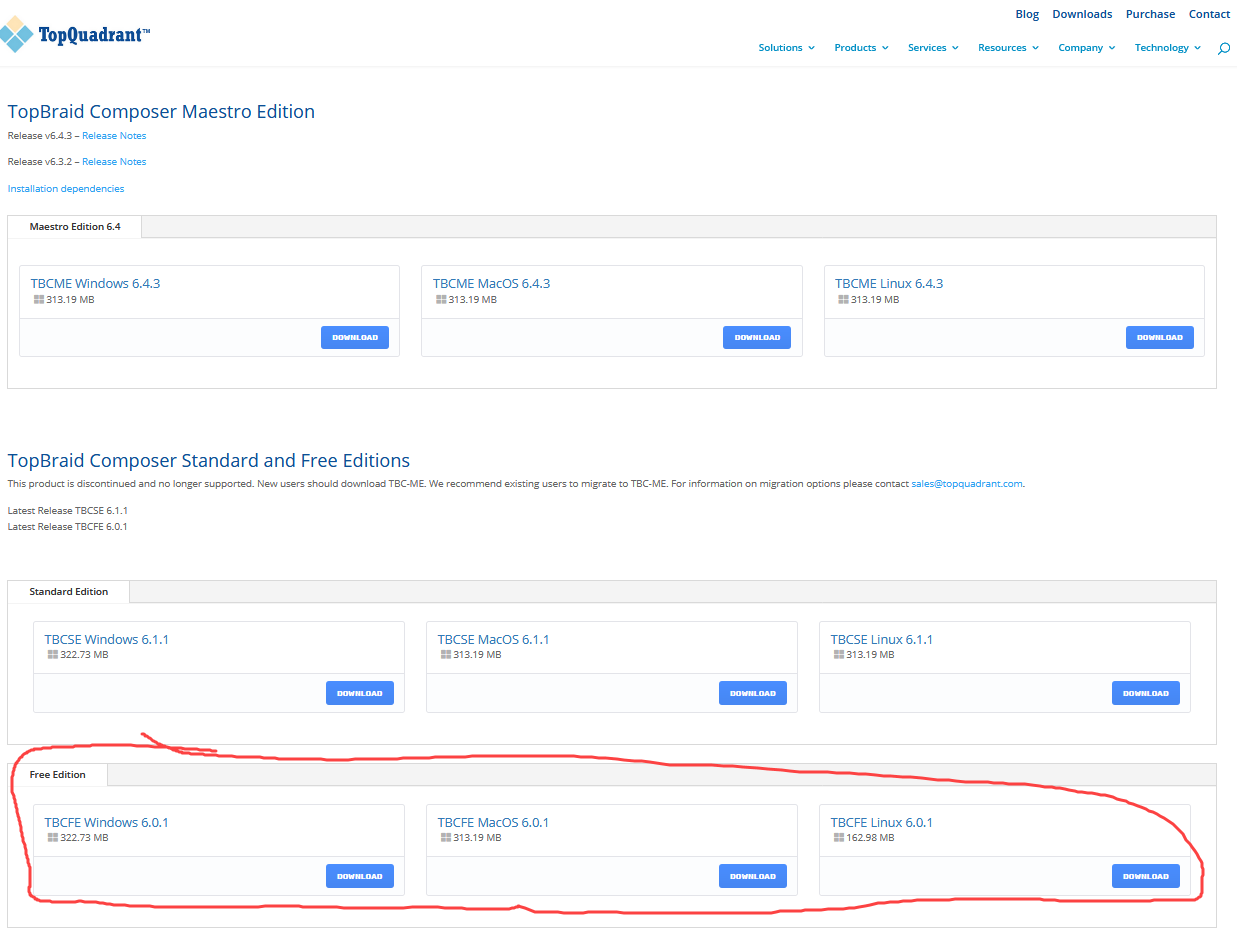The image size is (1237, 938).
Task: Download TBCME Windows 6.4.3
Action: pos(355,337)
